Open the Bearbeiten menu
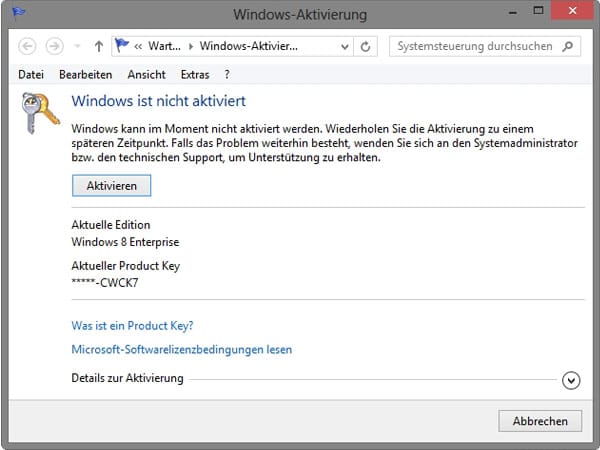Image resolution: width=600 pixels, height=450 pixels. coord(86,75)
